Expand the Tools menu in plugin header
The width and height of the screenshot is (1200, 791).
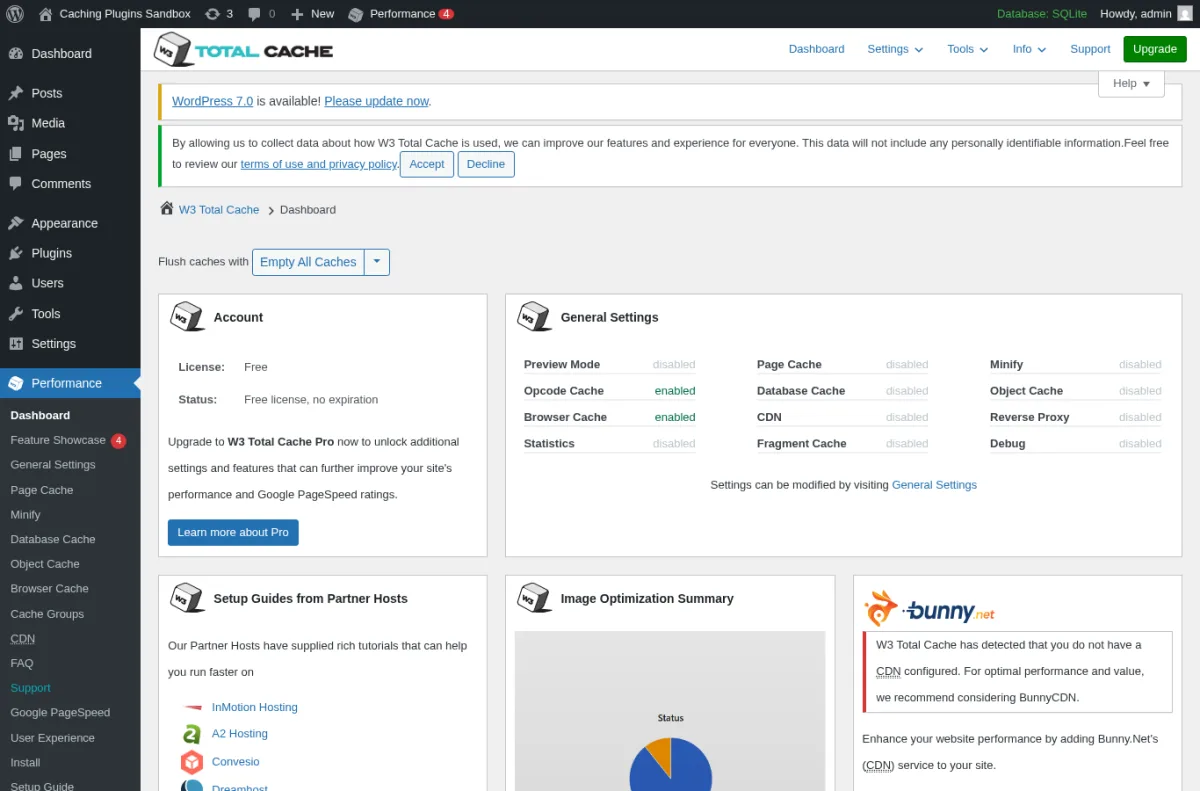click(967, 49)
